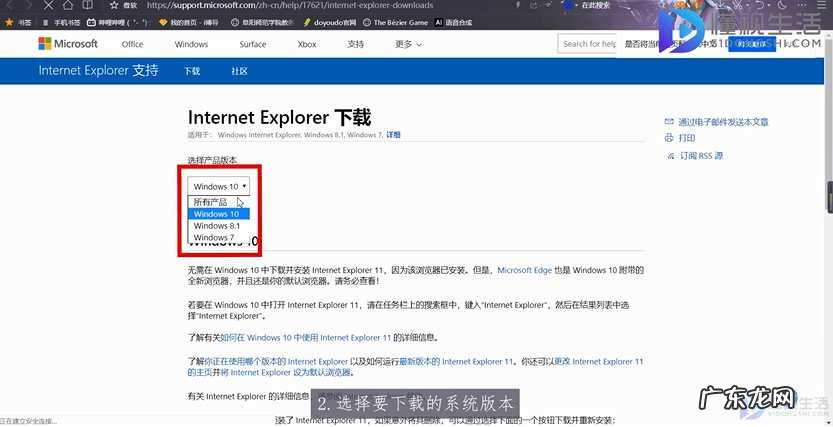Select Windows 7 from the dropdown list

218,237
